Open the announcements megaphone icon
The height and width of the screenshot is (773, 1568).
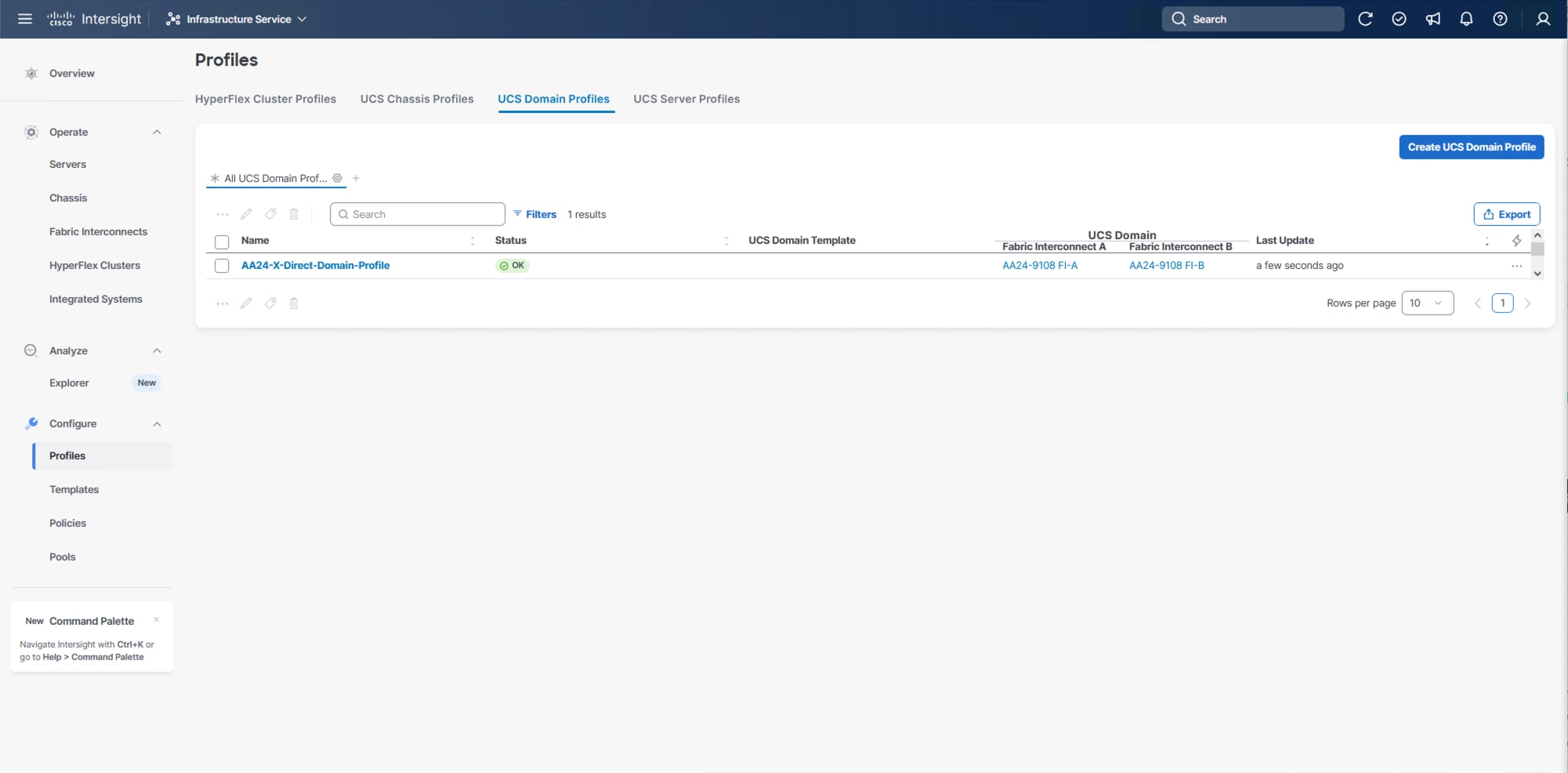[1432, 19]
